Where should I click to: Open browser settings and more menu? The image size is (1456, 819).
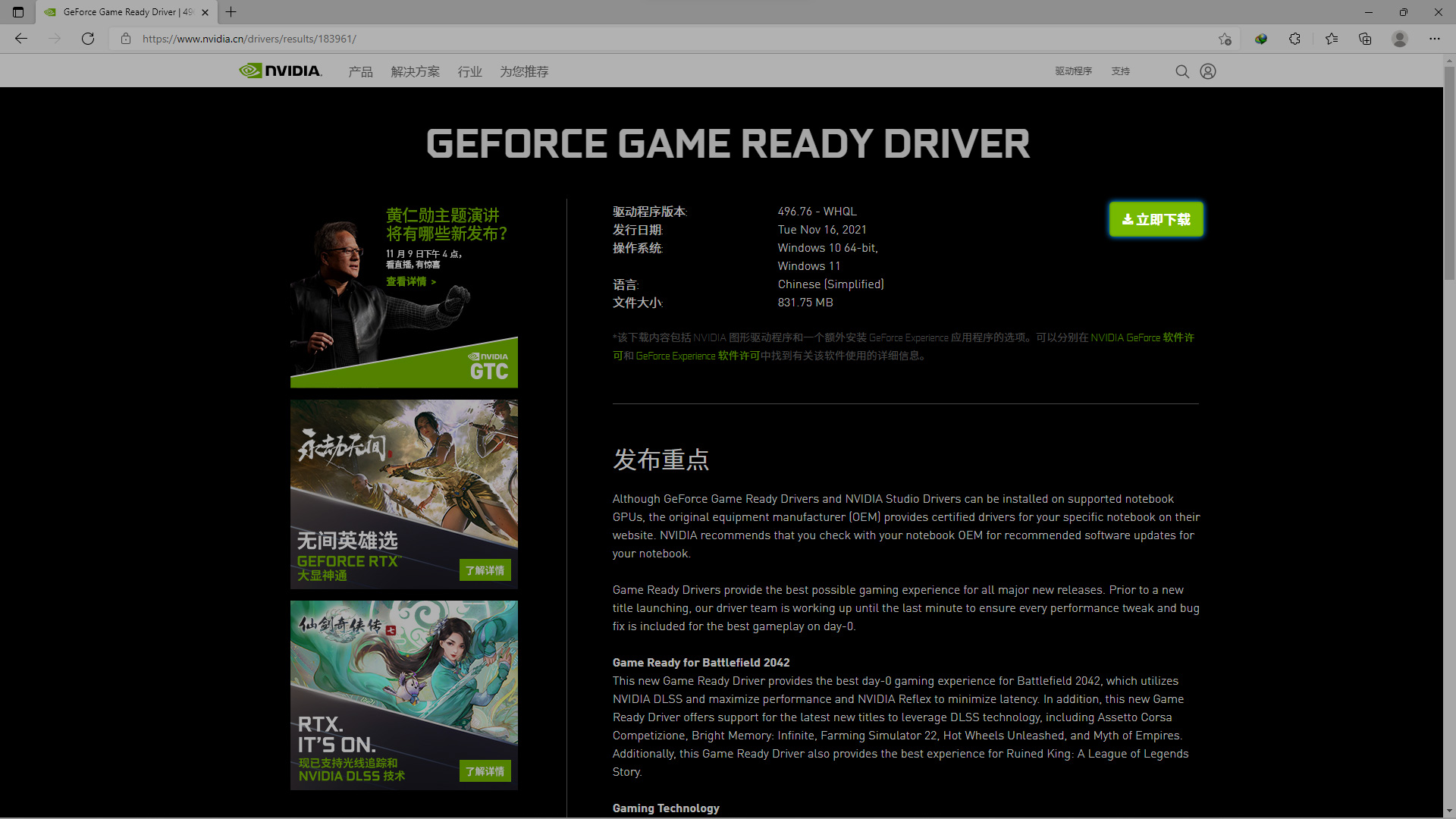(x=1434, y=39)
